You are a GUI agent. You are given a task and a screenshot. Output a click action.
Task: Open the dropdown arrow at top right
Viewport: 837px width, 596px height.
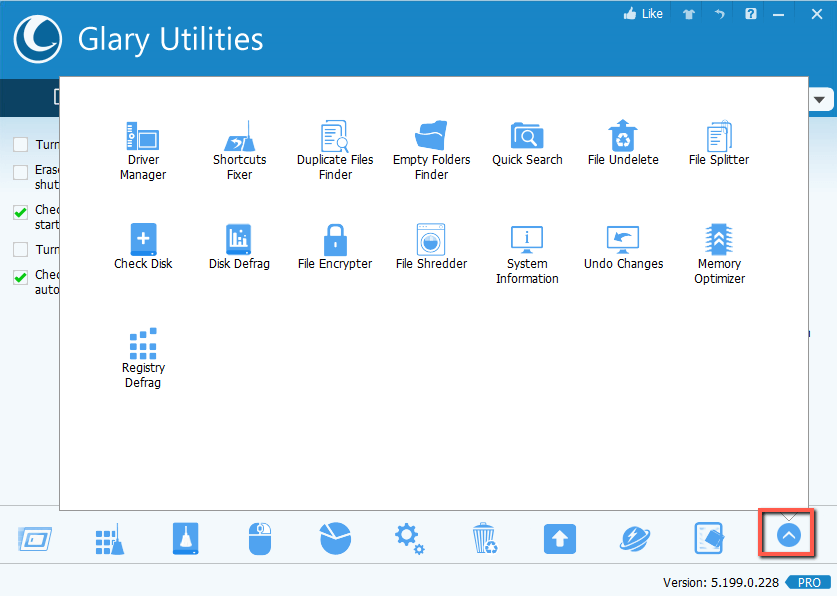pyautogui.click(x=819, y=99)
